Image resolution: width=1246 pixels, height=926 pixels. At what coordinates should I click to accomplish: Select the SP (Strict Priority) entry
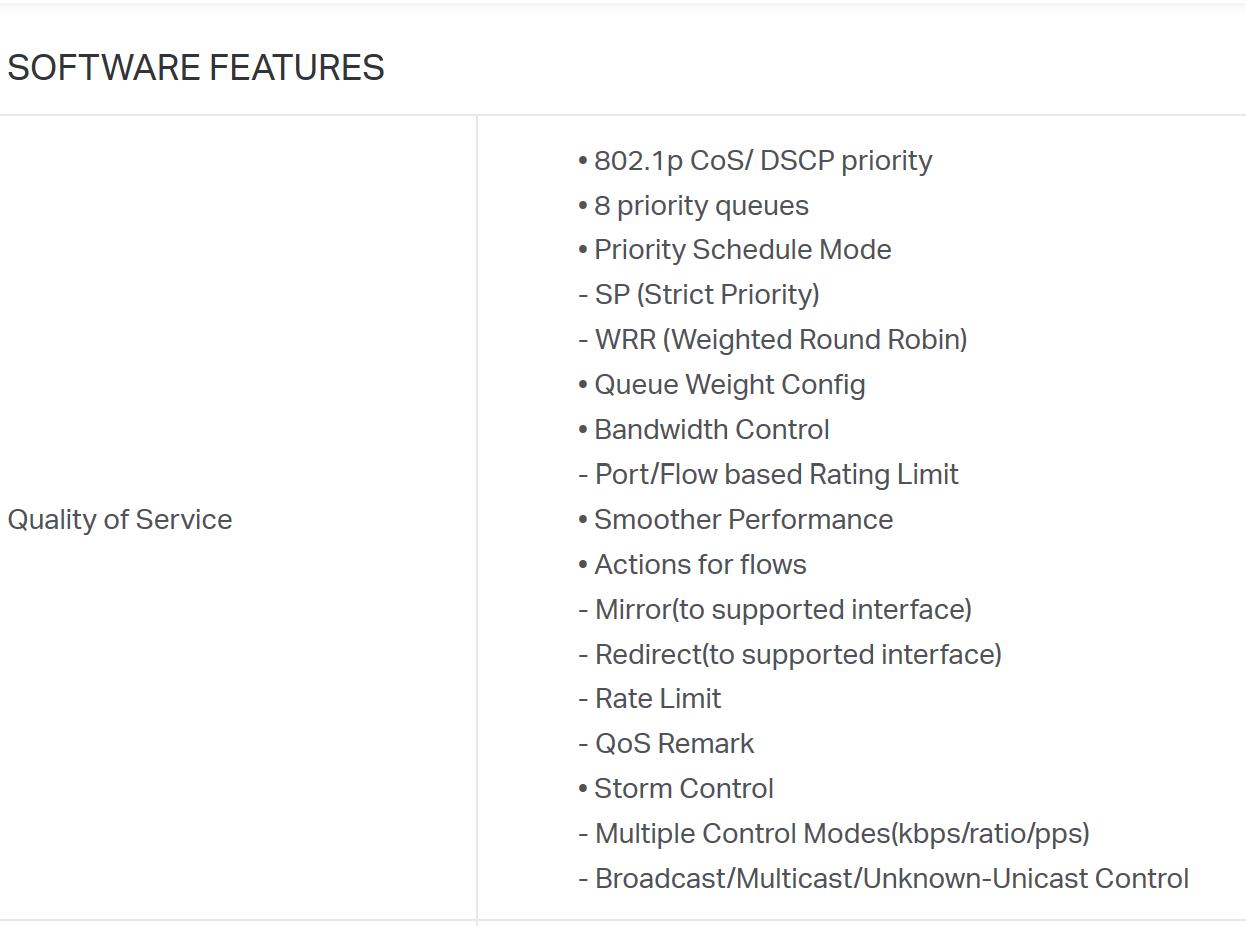coord(699,295)
